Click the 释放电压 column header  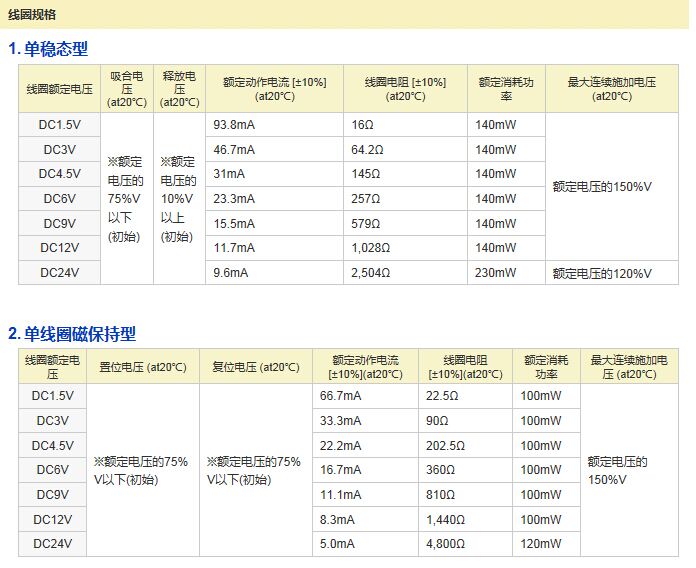point(179,89)
